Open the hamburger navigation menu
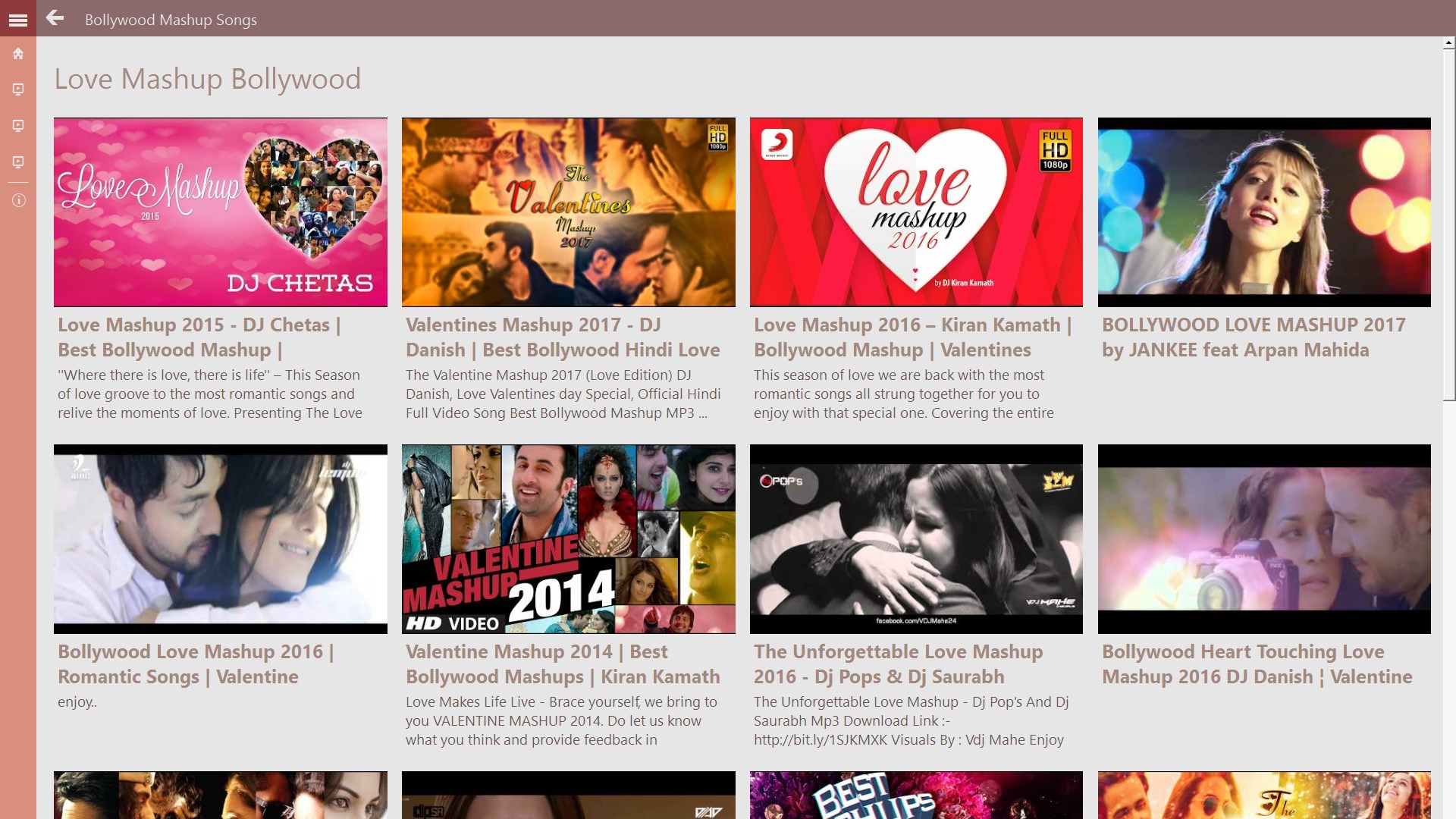Viewport: 1456px width, 819px height. (18, 20)
